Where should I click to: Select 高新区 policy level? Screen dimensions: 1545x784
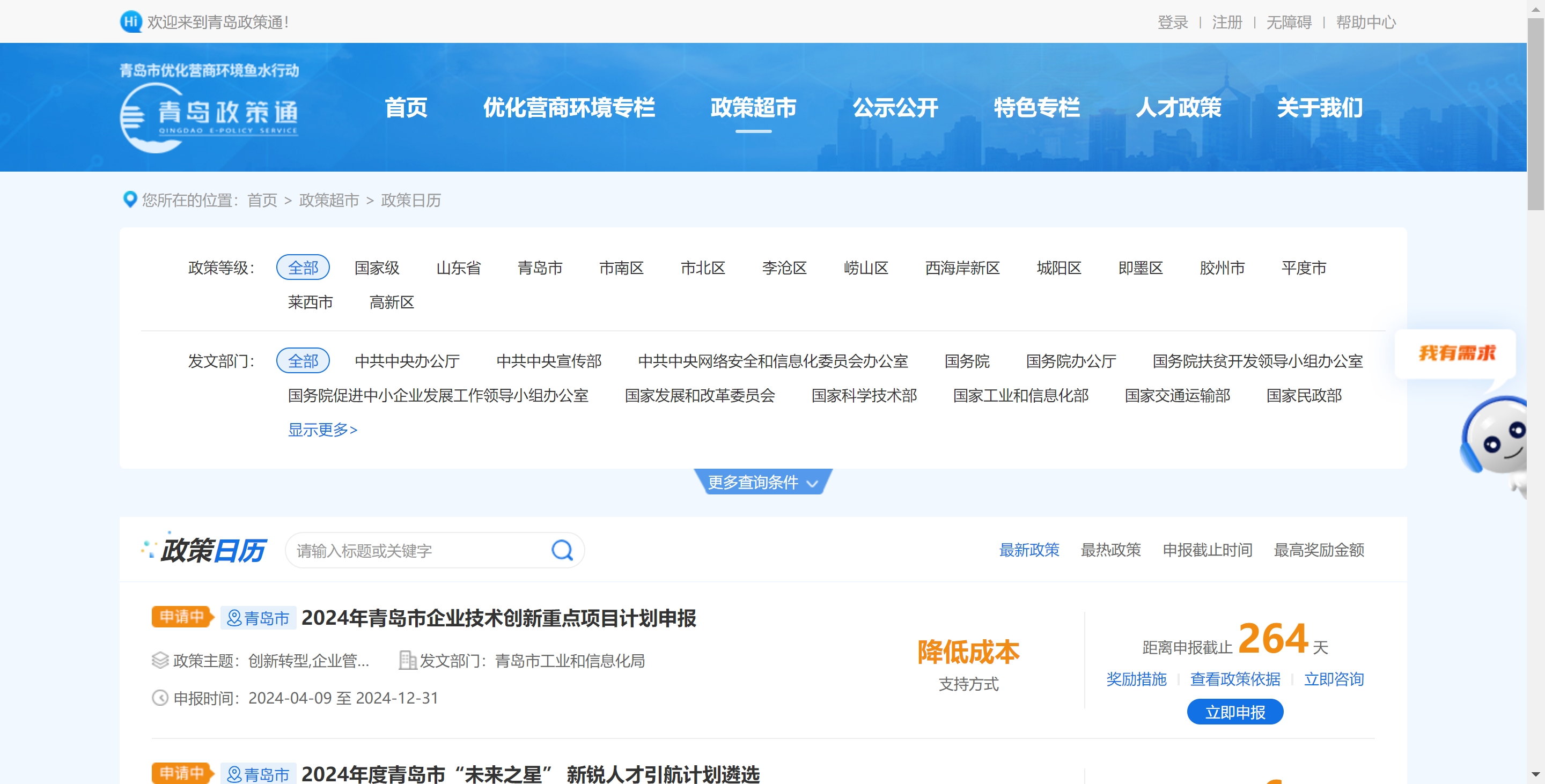pyautogui.click(x=391, y=301)
